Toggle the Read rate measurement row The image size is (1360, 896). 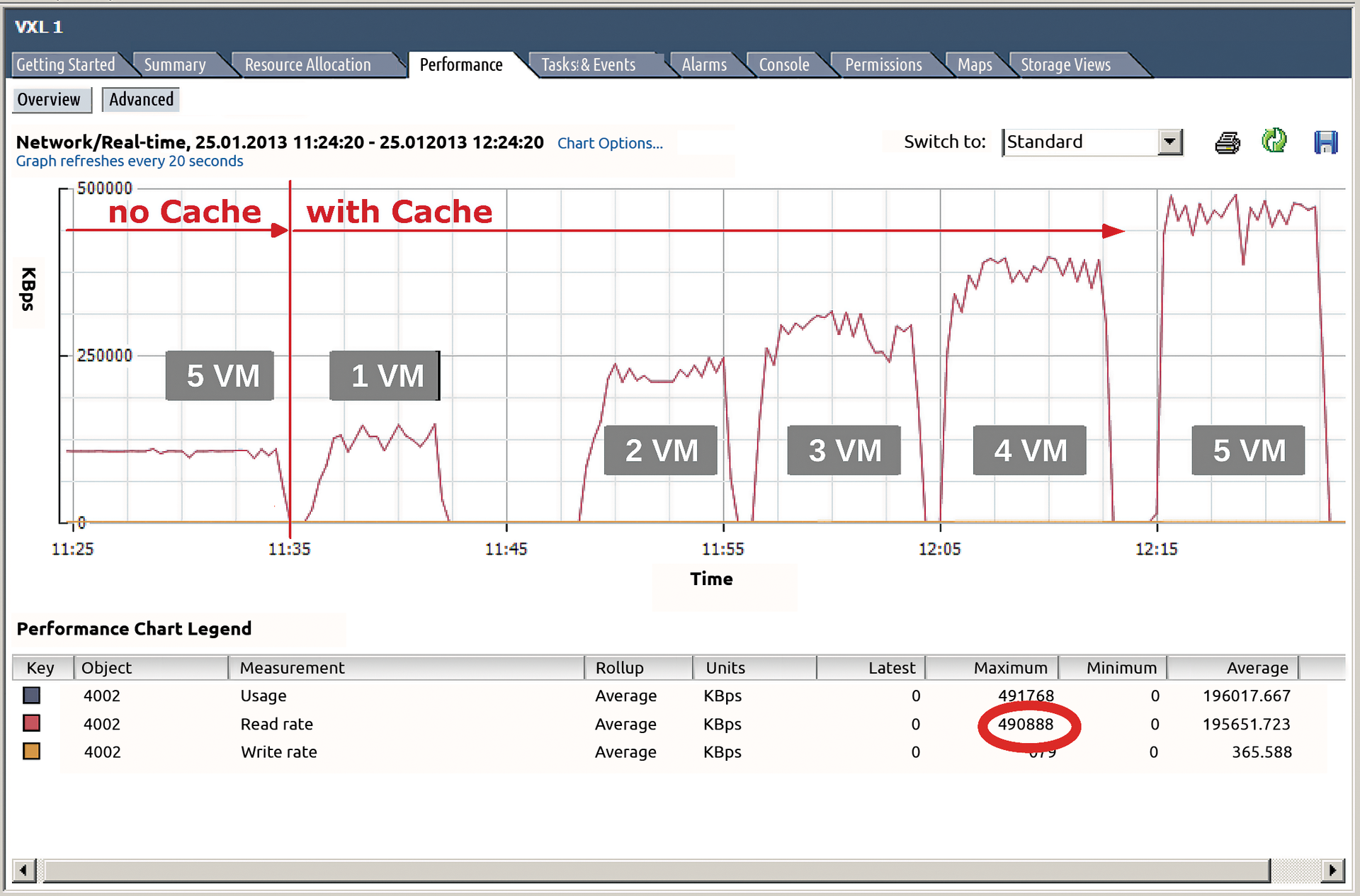coord(276,724)
